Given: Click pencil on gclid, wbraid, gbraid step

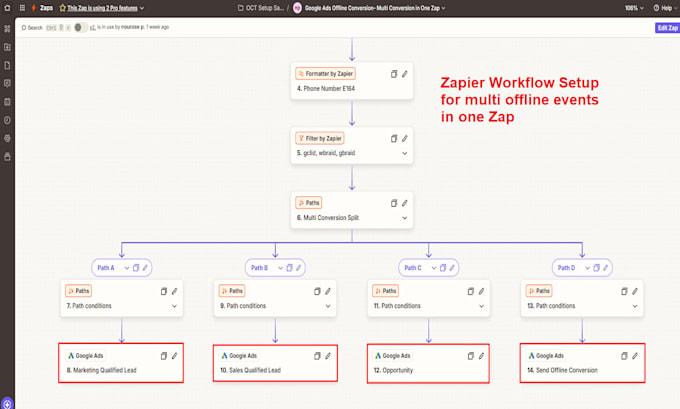Looking at the screenshot, I should click(x=405, y=139).
